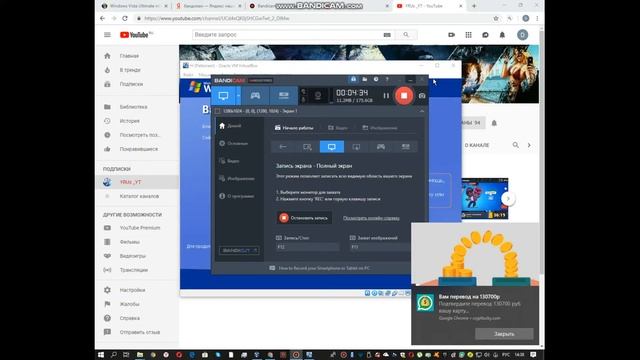This screenshot has width=640, height=360.
Task: Select the fullscreen recording mode icon
Action: click(332, 147)
